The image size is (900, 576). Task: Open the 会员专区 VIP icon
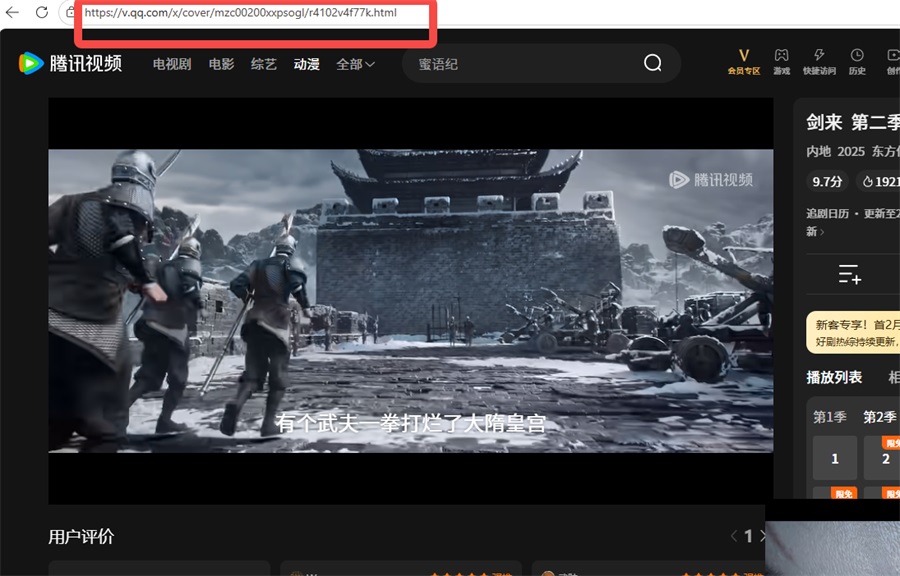(x=744, y=61)
